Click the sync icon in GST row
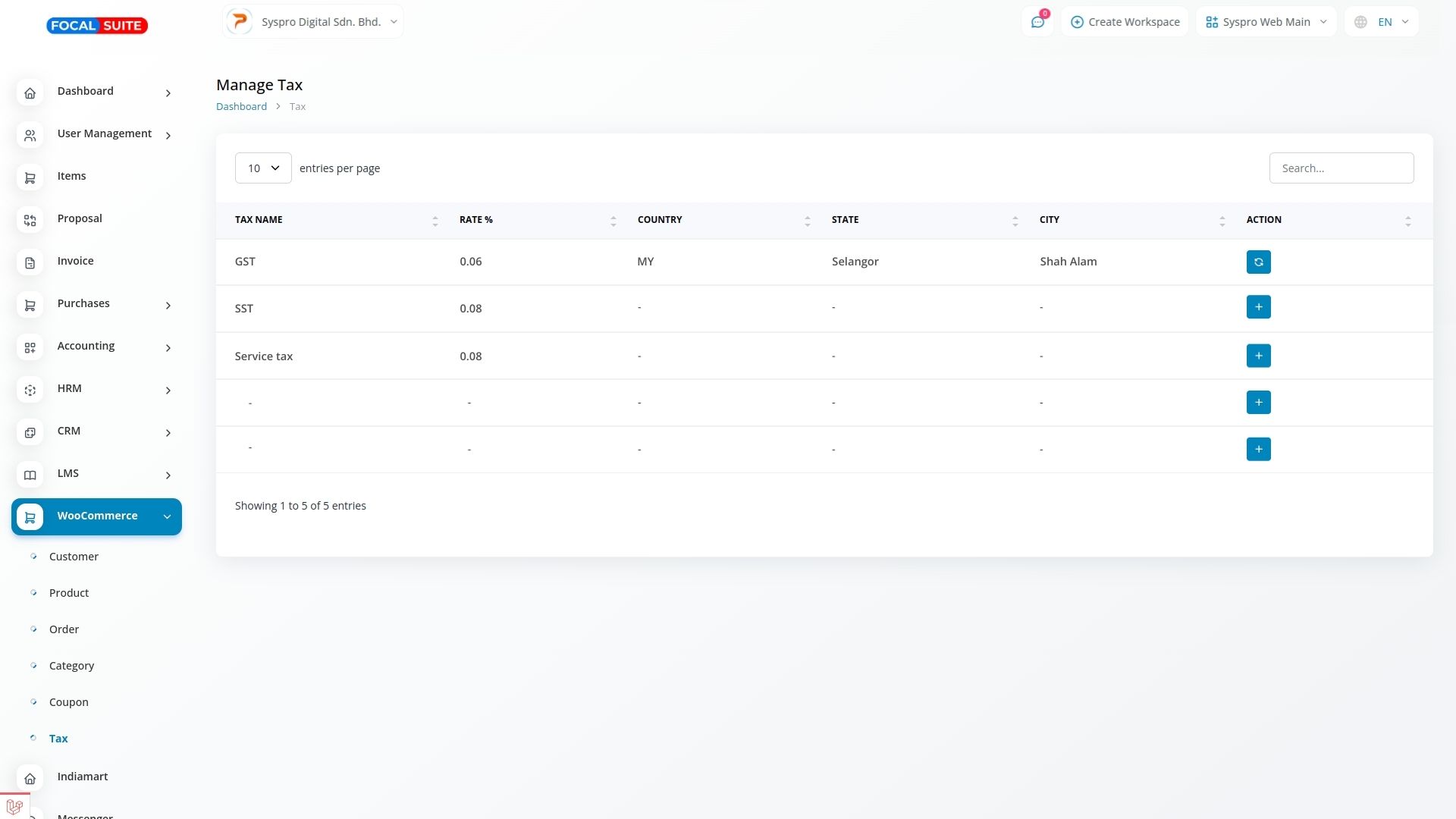Screen dimensions: 1456x819 coord(1258,262)
